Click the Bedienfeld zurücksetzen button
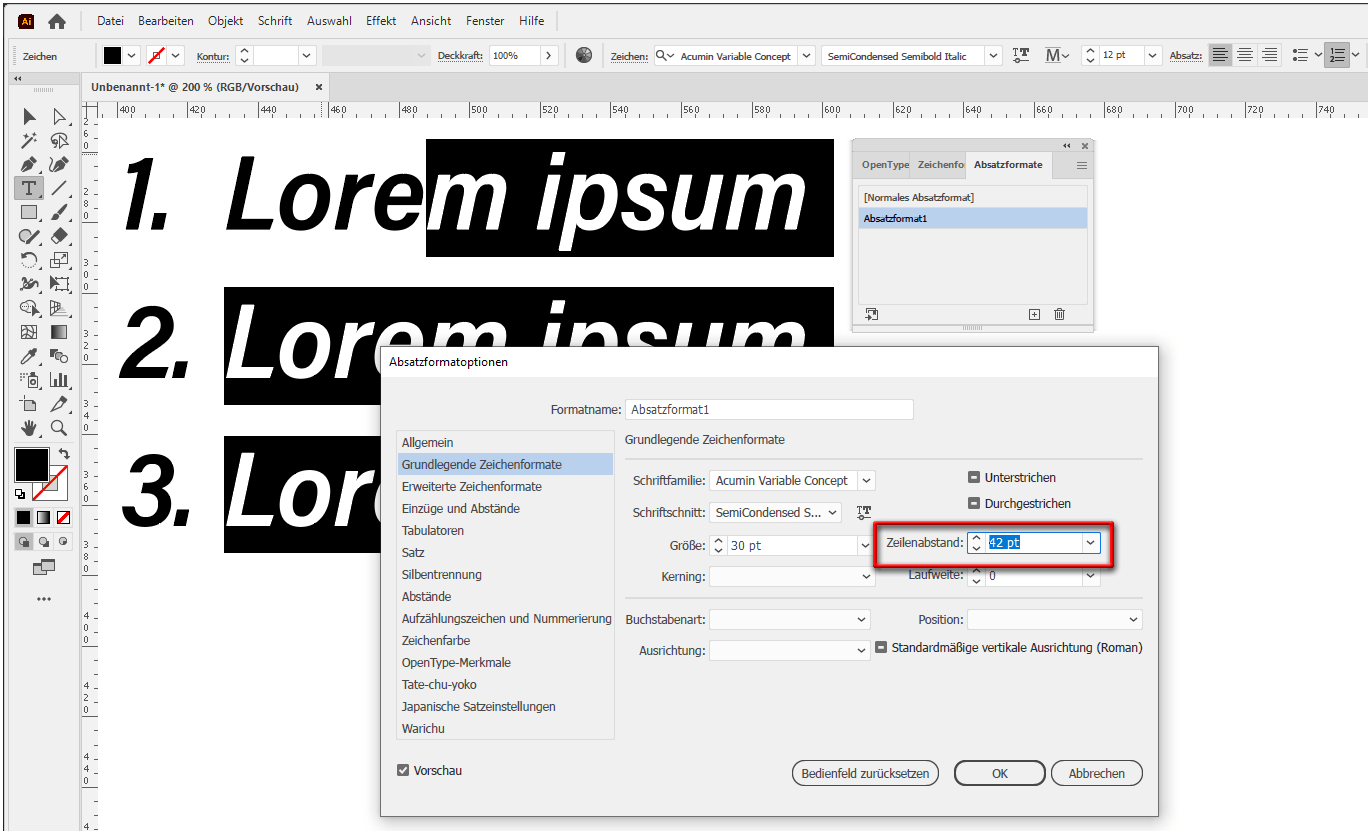Screen dimensions: 1372x835 coord(865,772)
